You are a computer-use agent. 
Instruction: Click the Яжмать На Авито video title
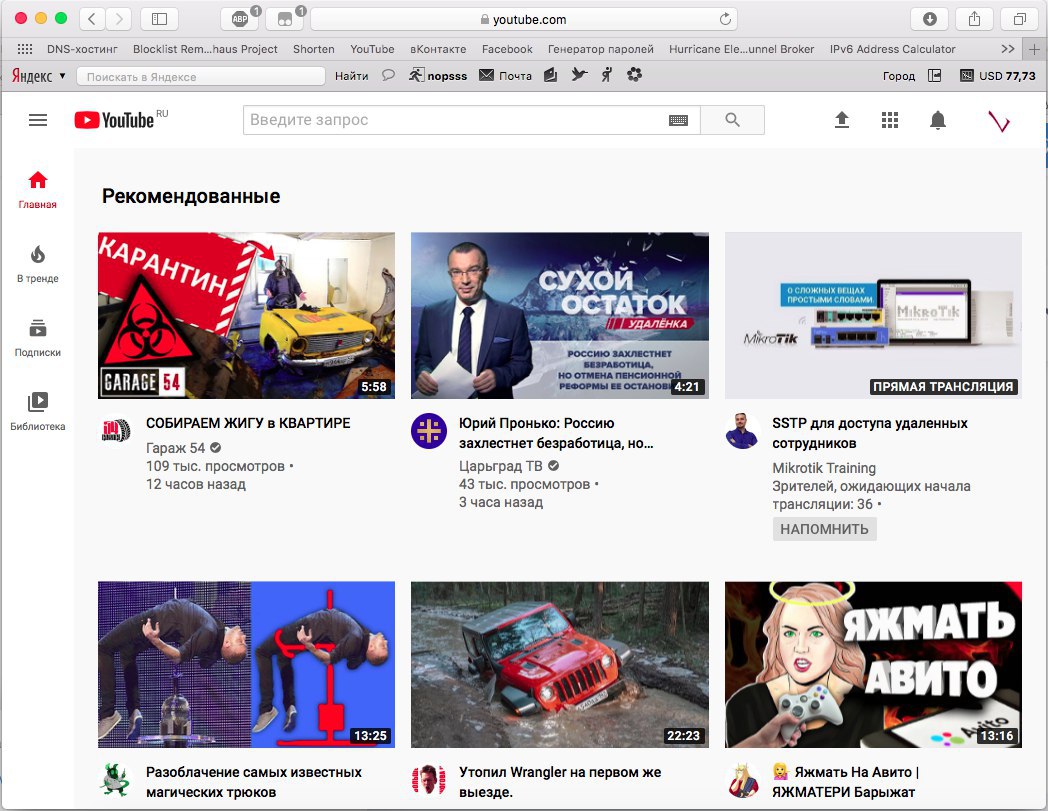click(845, 782)
